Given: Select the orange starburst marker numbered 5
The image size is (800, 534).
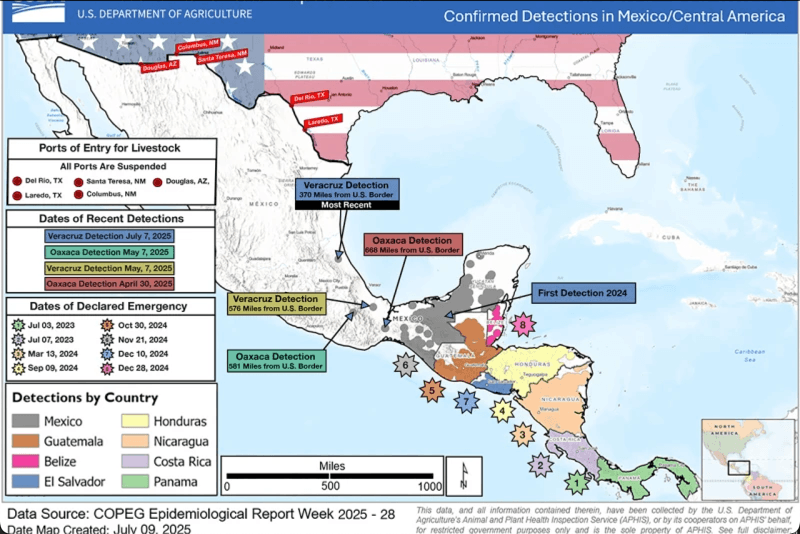Looking at the screenshot, I should point(432,391).
